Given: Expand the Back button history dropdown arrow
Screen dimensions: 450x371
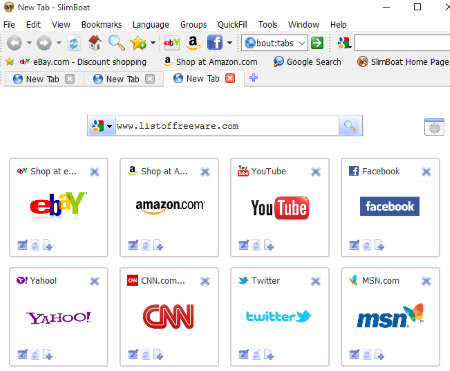Looking at the screenshot, I should 29,43.
